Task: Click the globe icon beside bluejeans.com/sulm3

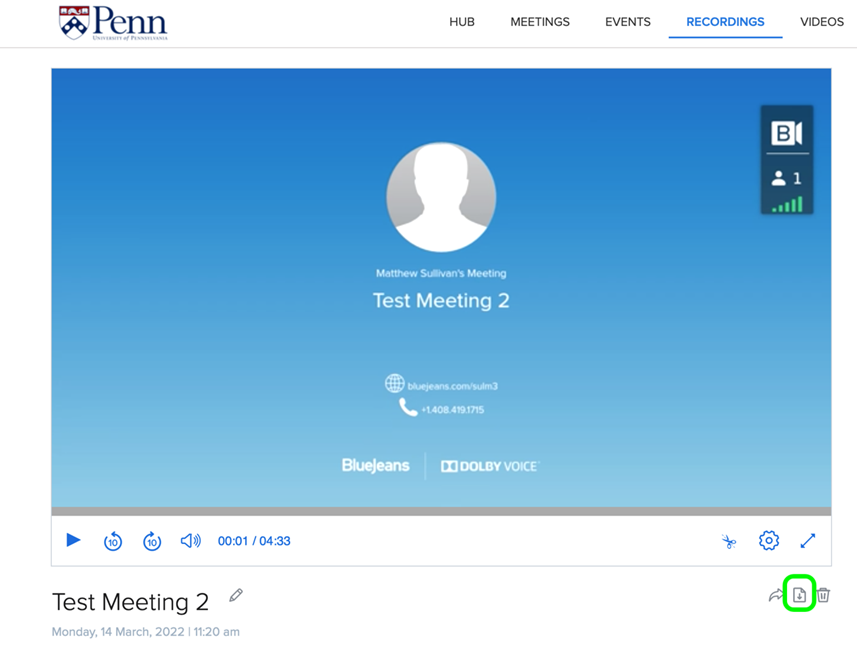Action: click(x=395, y=384)
